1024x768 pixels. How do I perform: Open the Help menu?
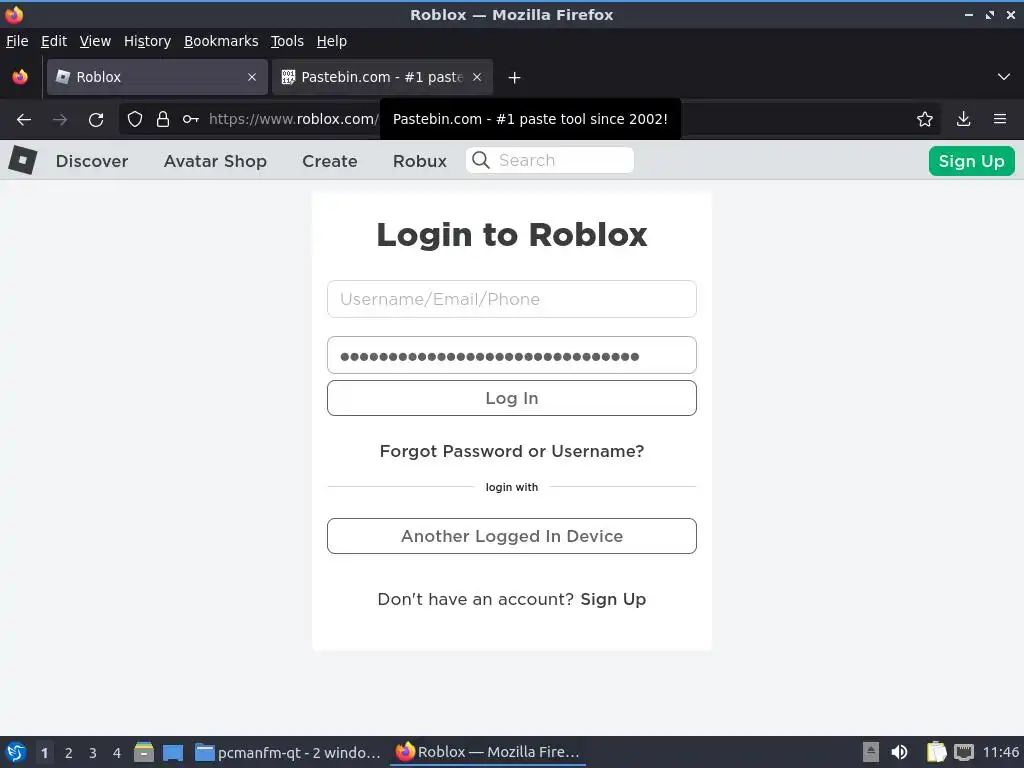[x=332, y=41]
